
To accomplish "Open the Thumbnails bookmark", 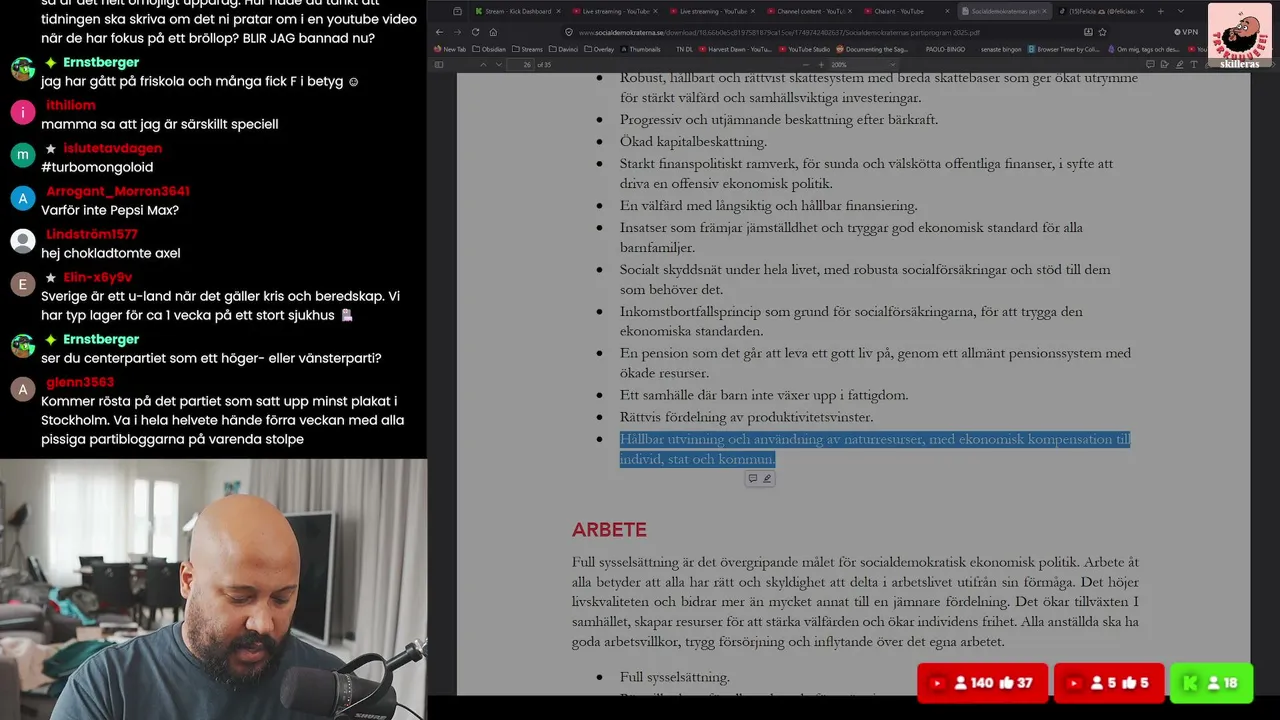I will [640, 48].
